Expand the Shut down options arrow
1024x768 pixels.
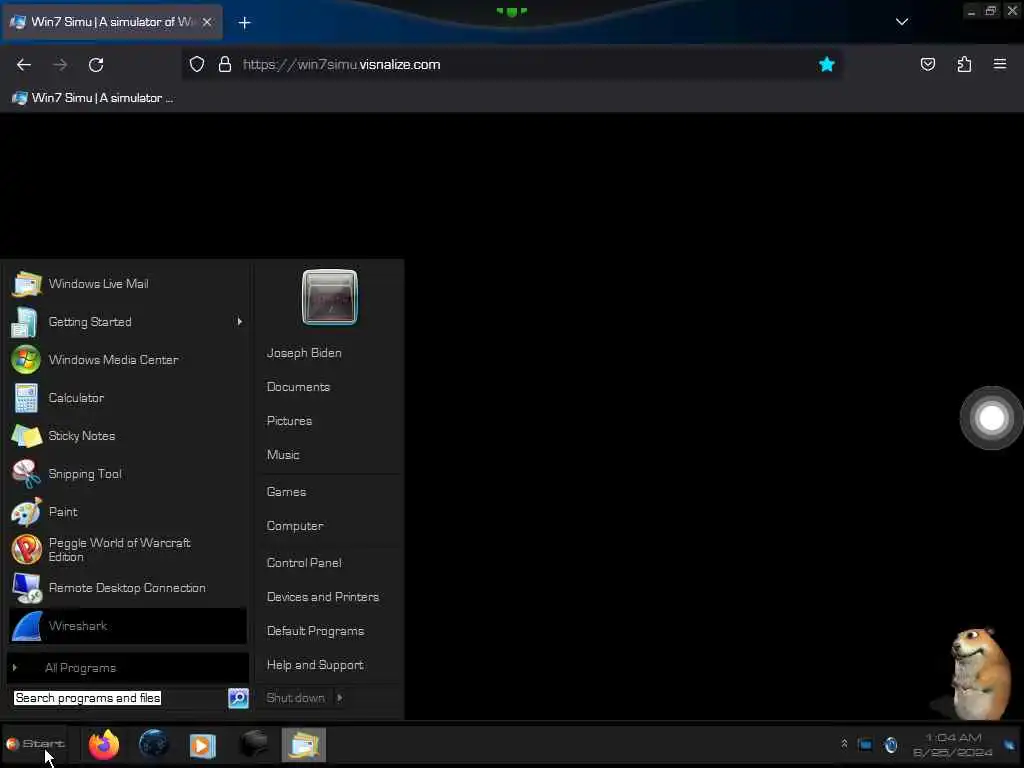tap(340, 698)
